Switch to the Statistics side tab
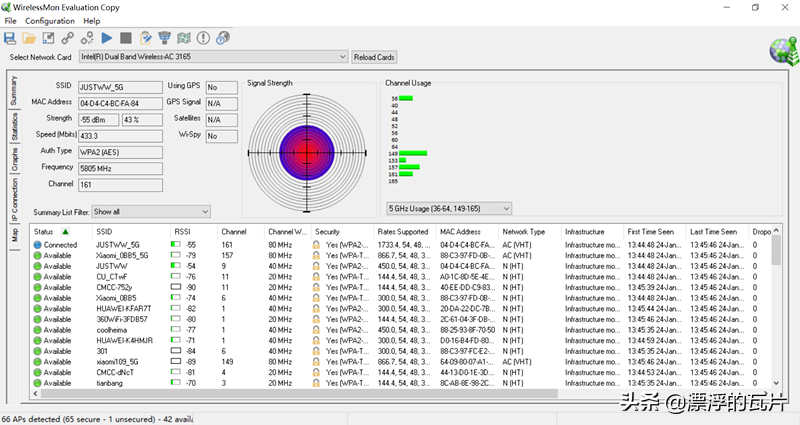This screenshot has height=425, width=800. (14, 126)
